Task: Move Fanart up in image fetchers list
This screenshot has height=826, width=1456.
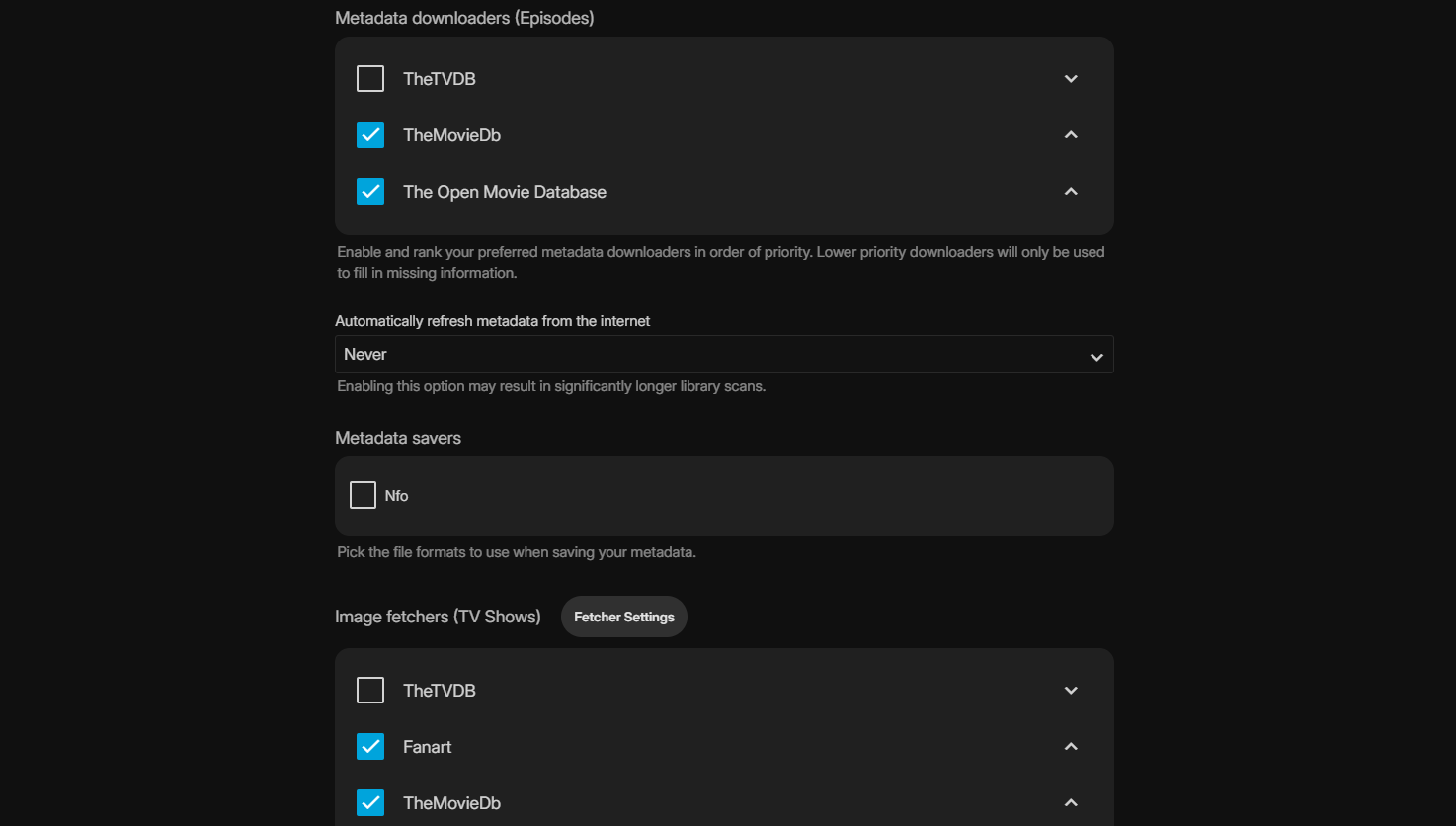Action: 1071,747
